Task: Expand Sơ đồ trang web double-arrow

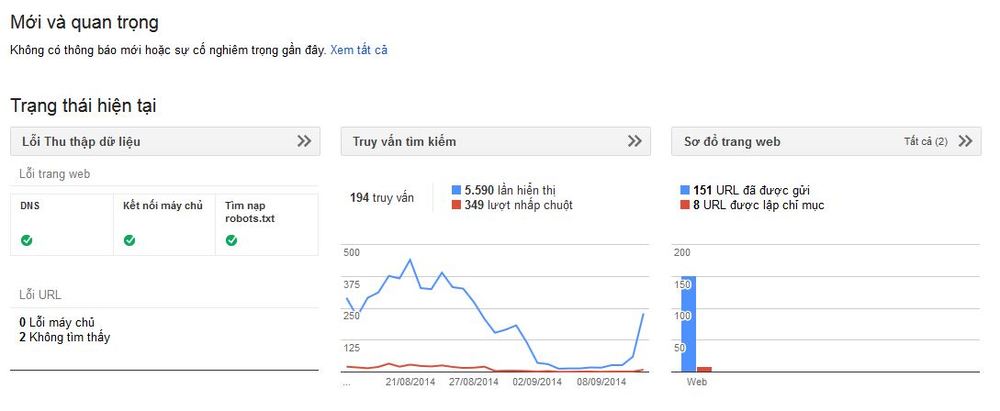Action: (x=966, y=141)
